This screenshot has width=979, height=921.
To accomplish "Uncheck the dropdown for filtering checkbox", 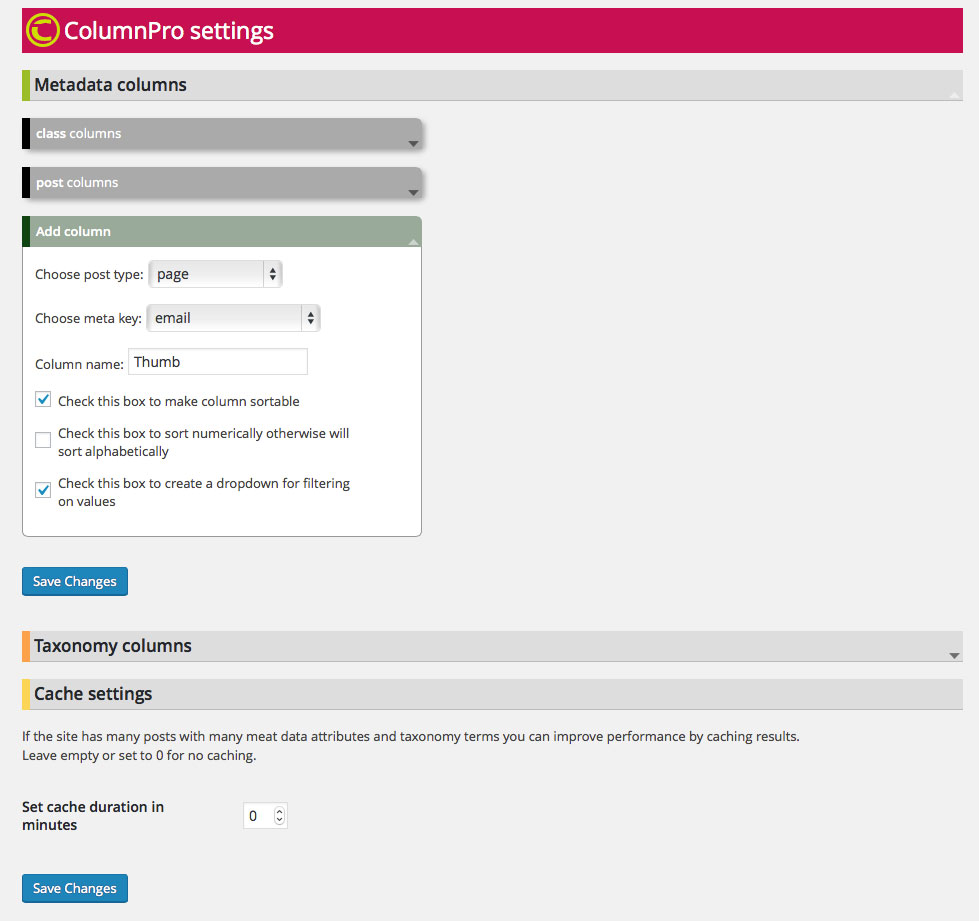I will tap(43, 490).
